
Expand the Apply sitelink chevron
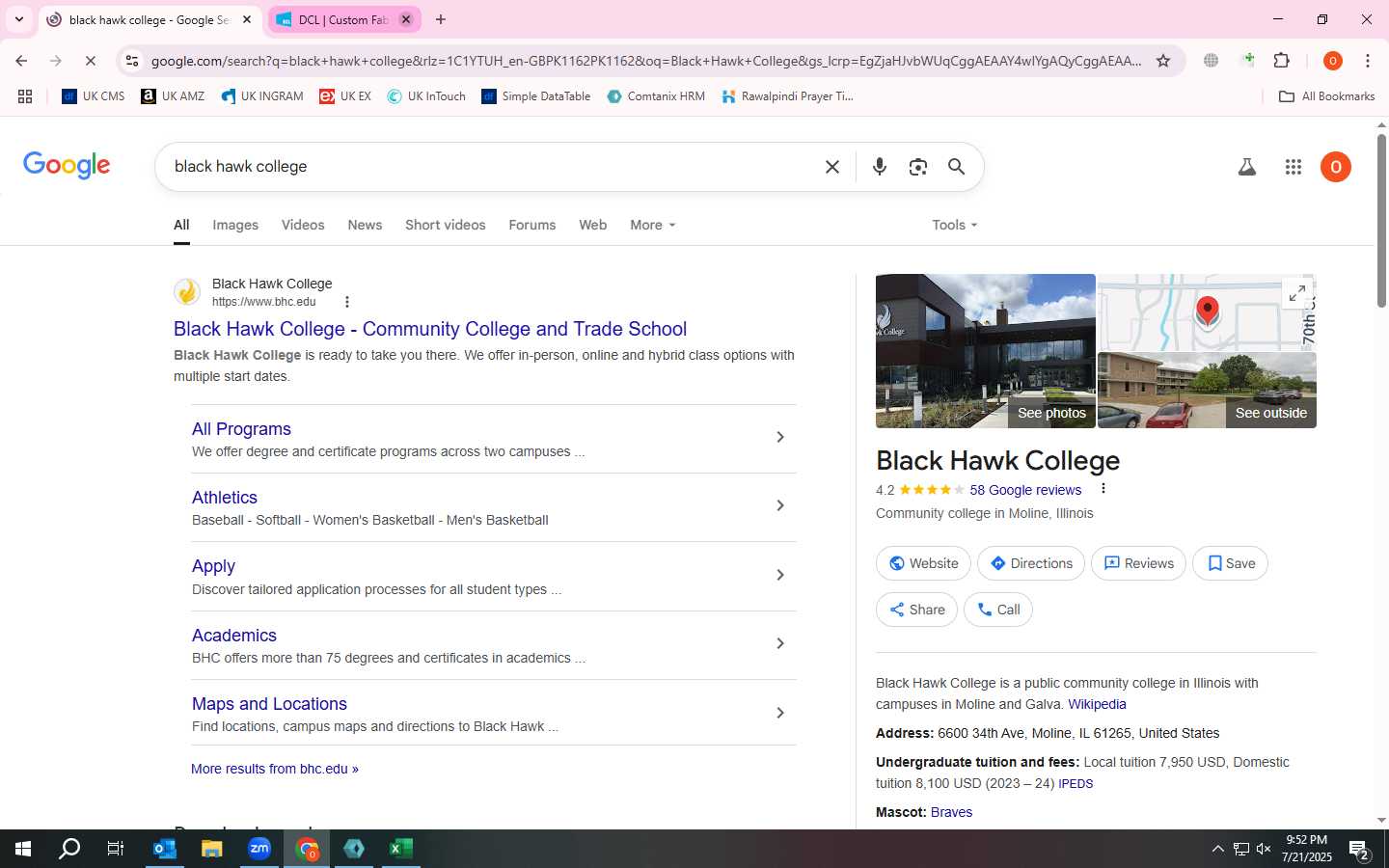click(780, 575)
